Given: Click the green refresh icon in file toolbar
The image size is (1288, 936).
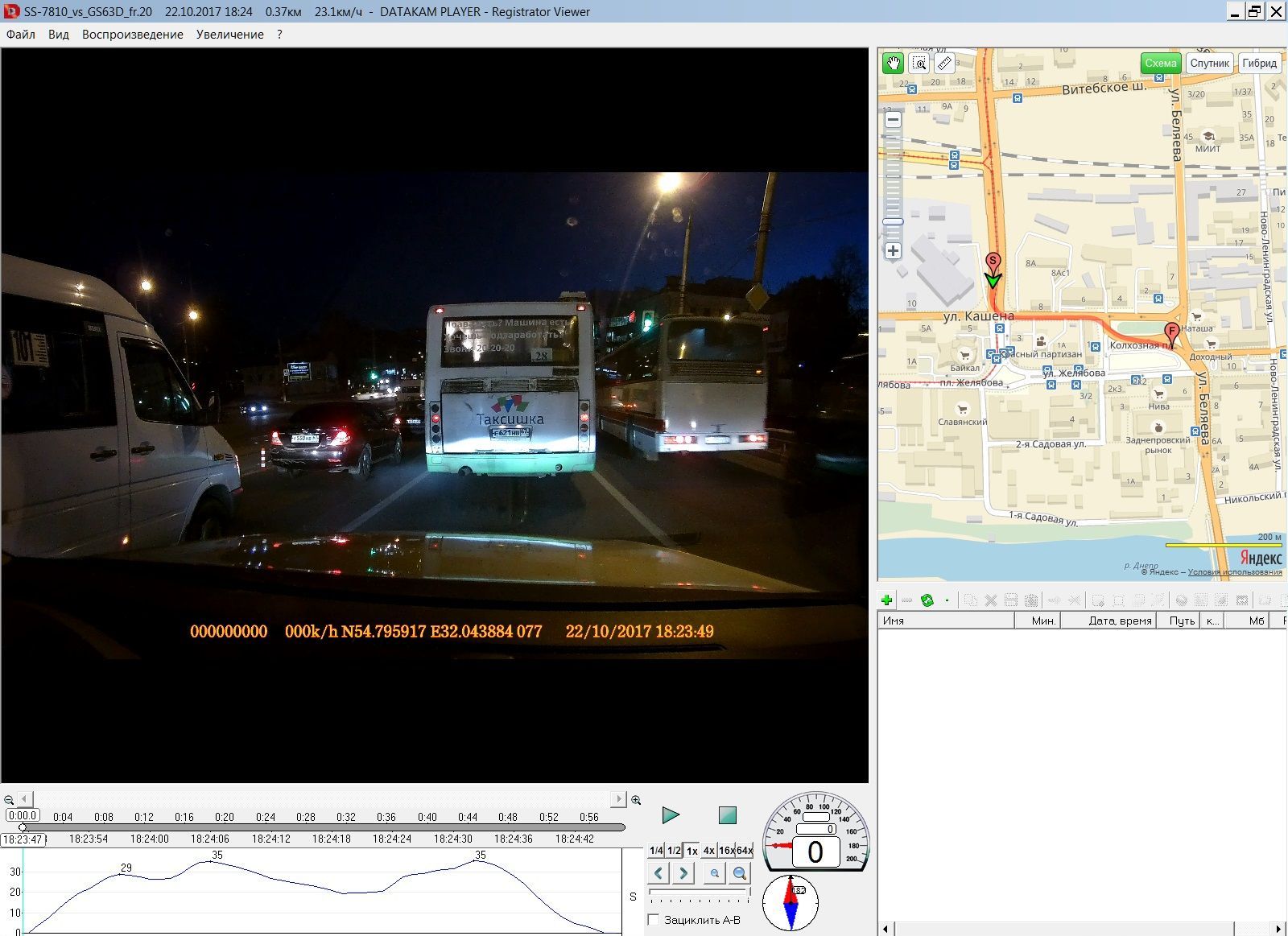Looking at the screenshot, I should [927, 600].
